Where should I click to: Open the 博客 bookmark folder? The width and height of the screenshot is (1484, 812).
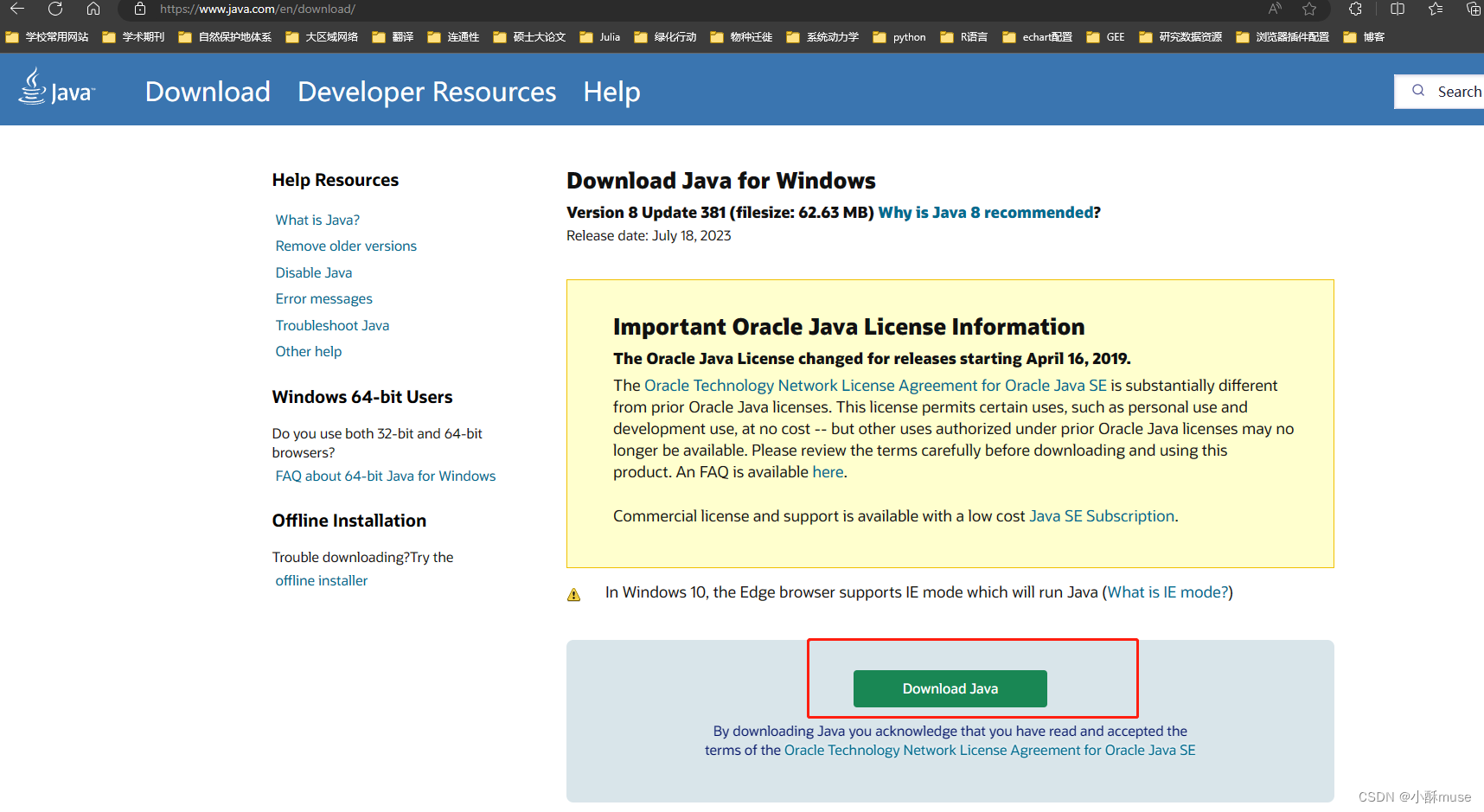click(1364, 37)
